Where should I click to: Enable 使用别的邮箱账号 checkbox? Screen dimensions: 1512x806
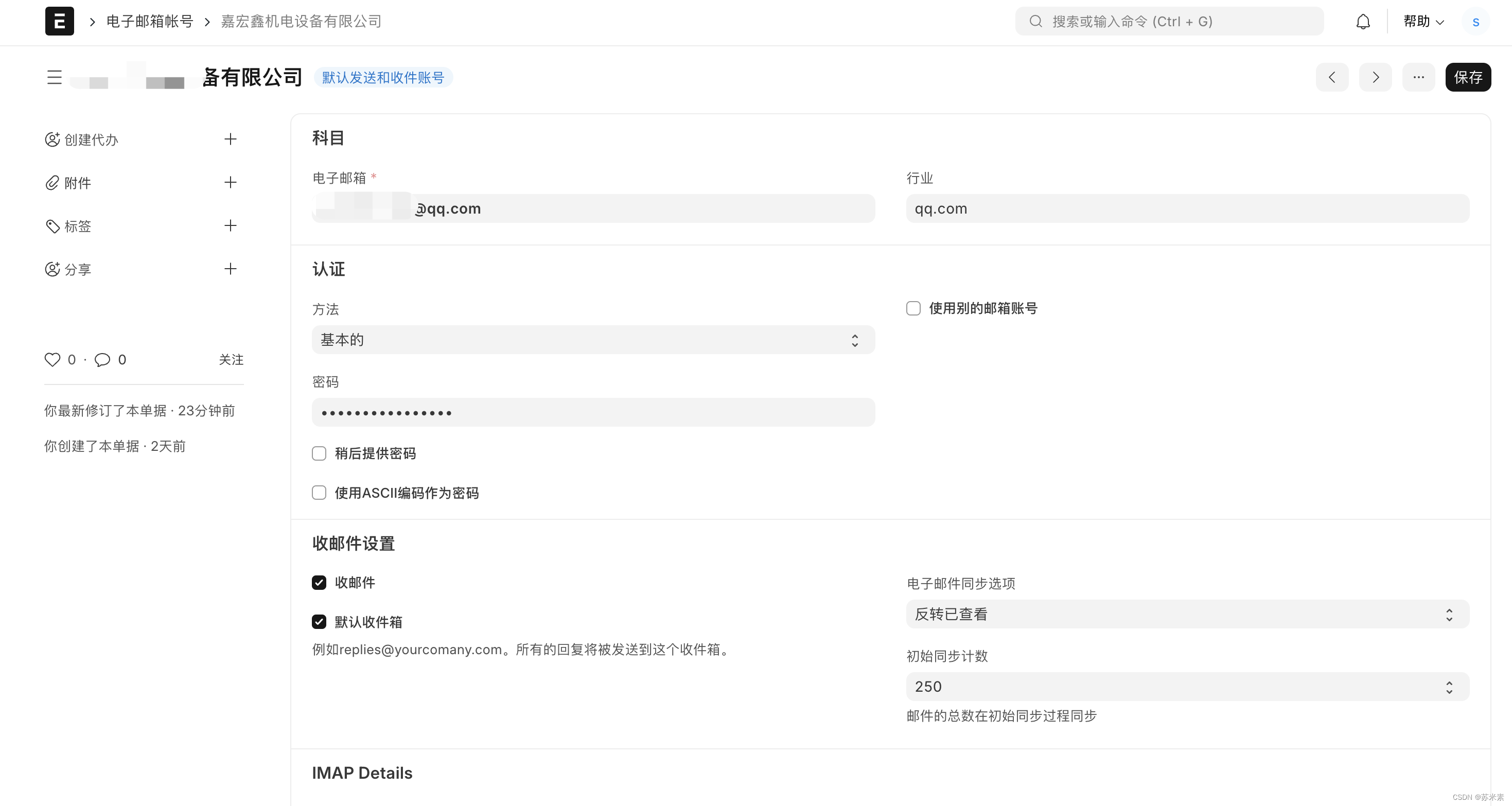(913, 308)
